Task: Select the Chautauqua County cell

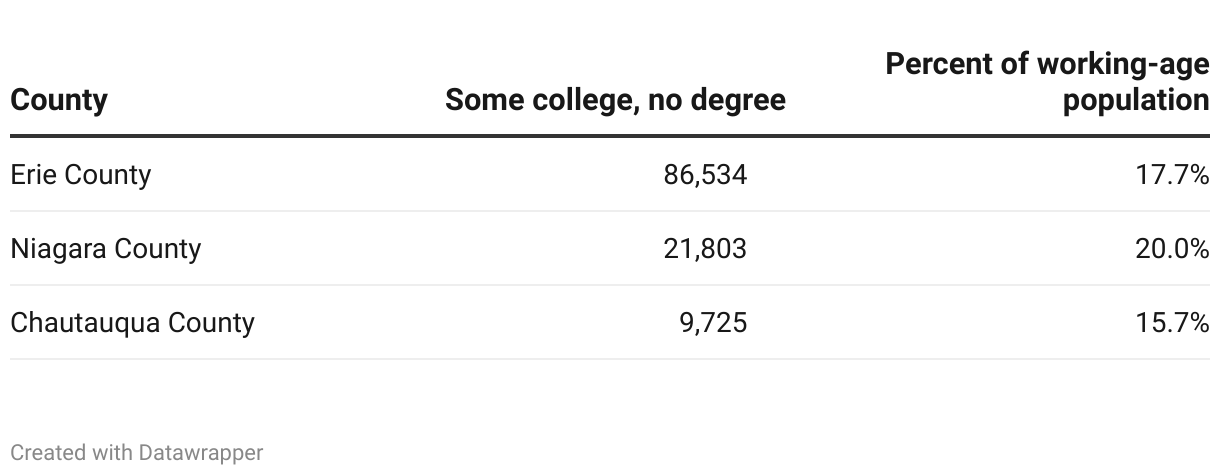Action: 132,323
